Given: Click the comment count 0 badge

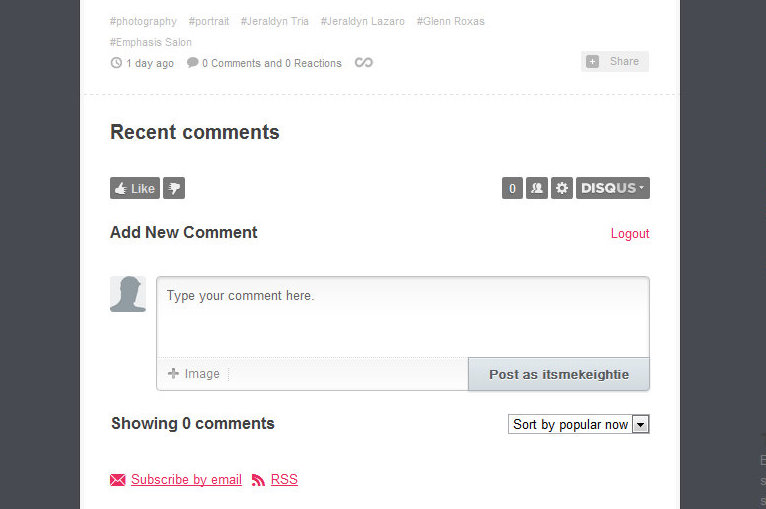Looking at the screenshot, I should [512, 188].
